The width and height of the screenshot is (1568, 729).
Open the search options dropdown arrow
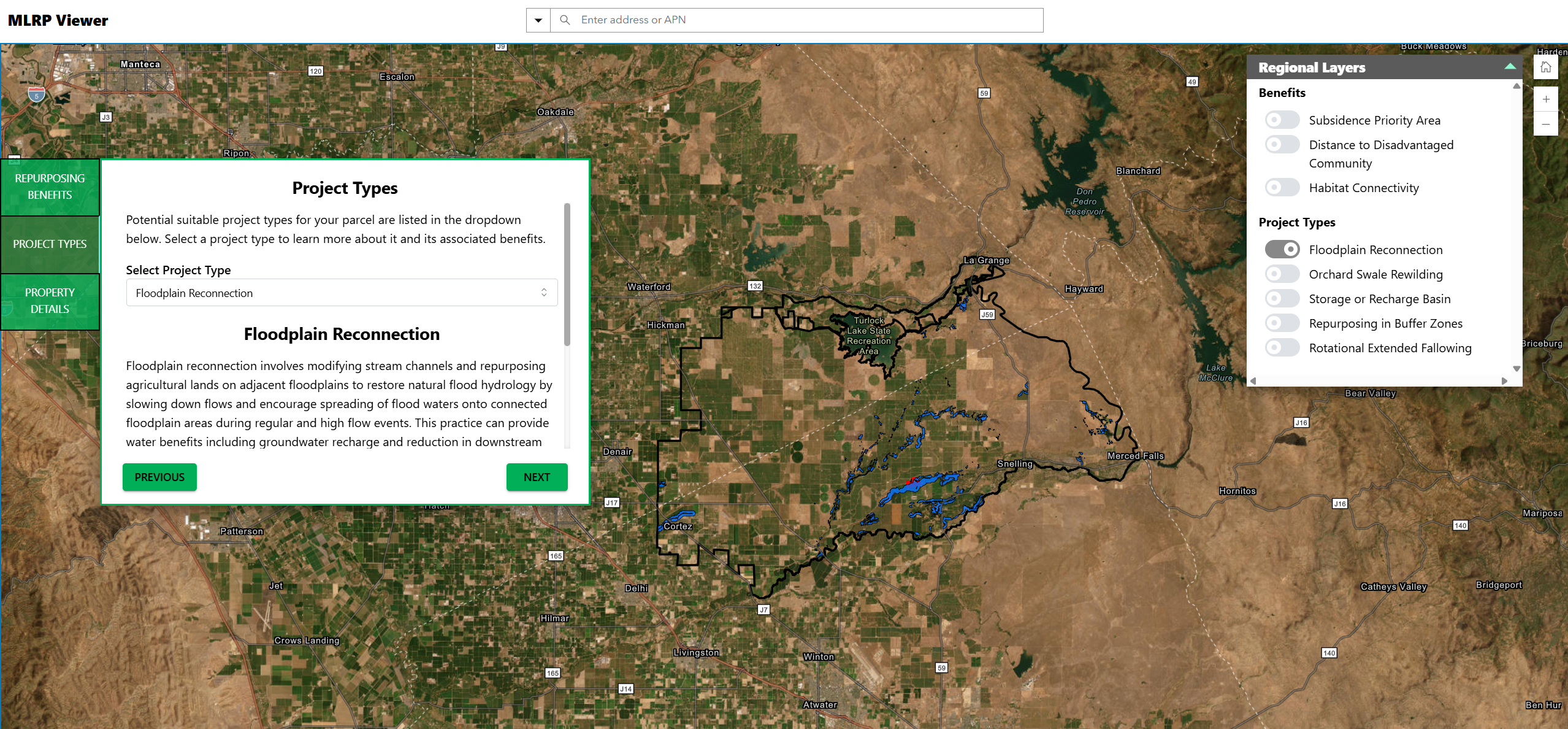(537, 19)
